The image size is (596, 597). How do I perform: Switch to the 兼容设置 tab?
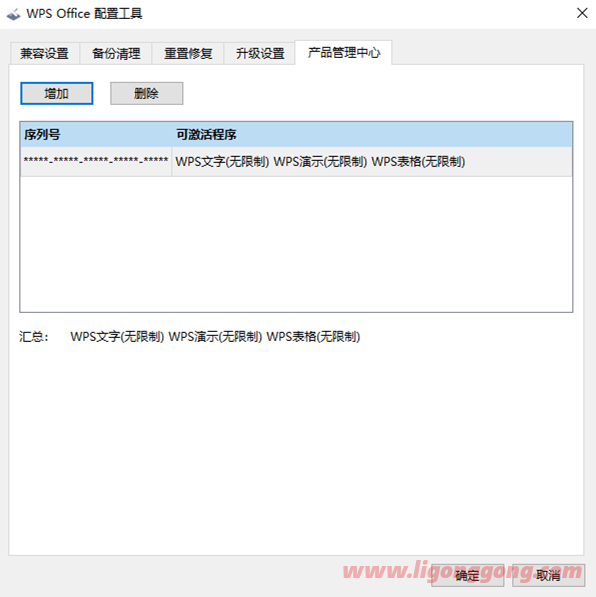coord(45,53)
